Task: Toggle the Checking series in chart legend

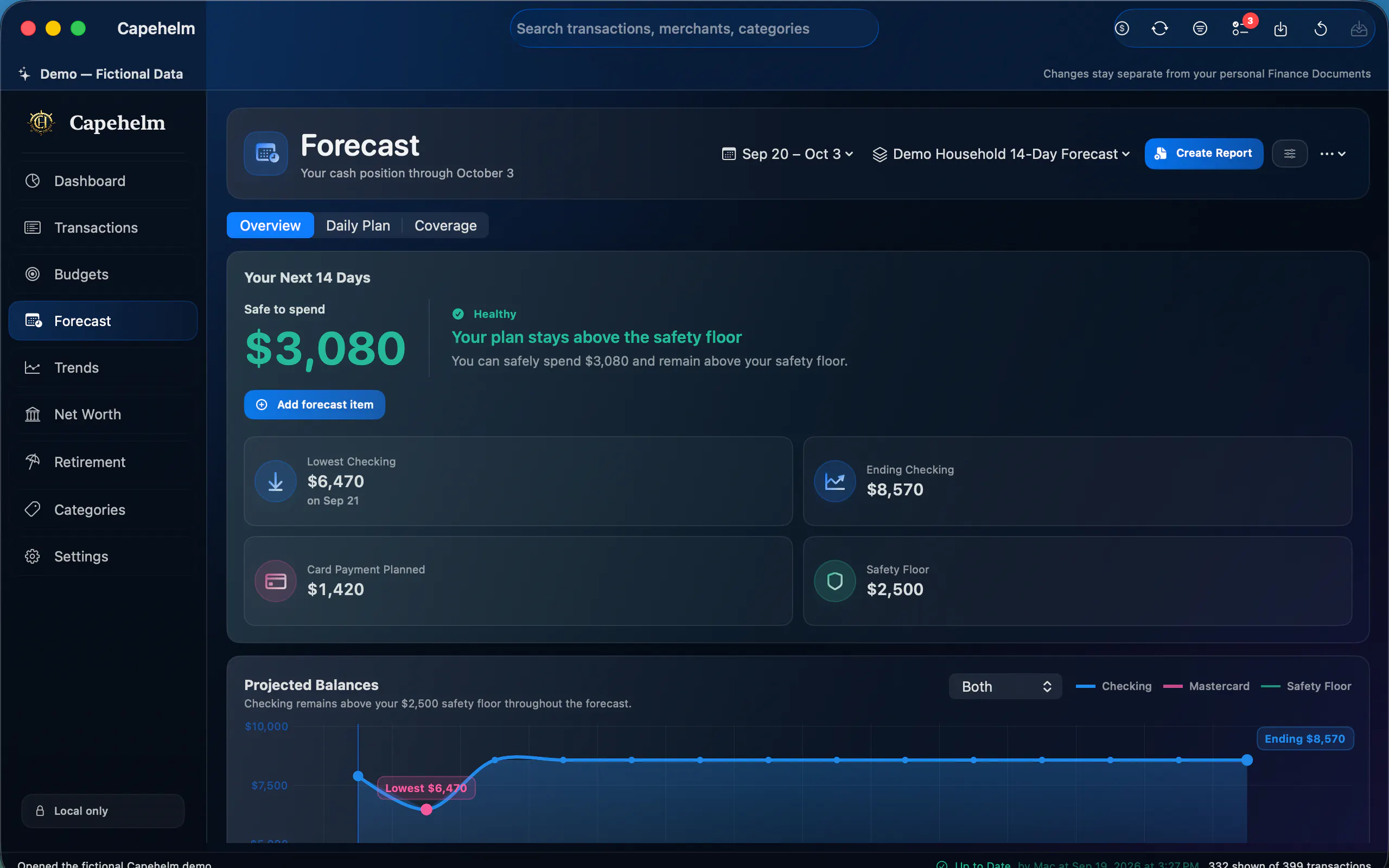Action: coord(1113,686)
